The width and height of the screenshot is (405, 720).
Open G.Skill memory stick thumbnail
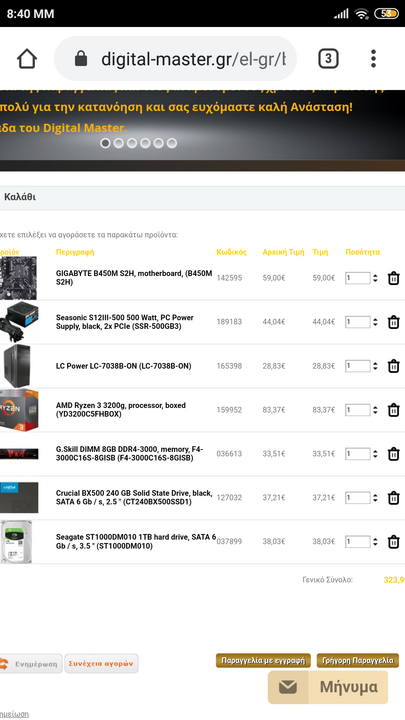click(18, 454)
